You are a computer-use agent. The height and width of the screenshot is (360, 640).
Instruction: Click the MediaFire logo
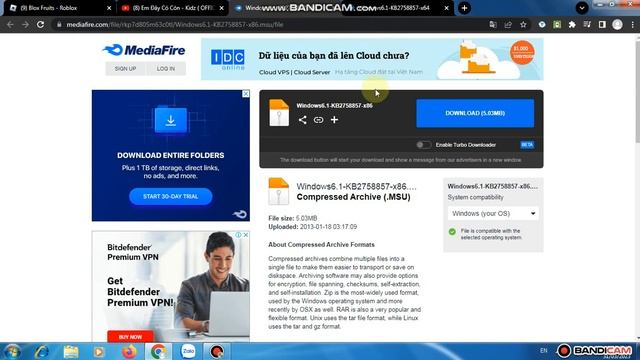(x=144, y=50)
